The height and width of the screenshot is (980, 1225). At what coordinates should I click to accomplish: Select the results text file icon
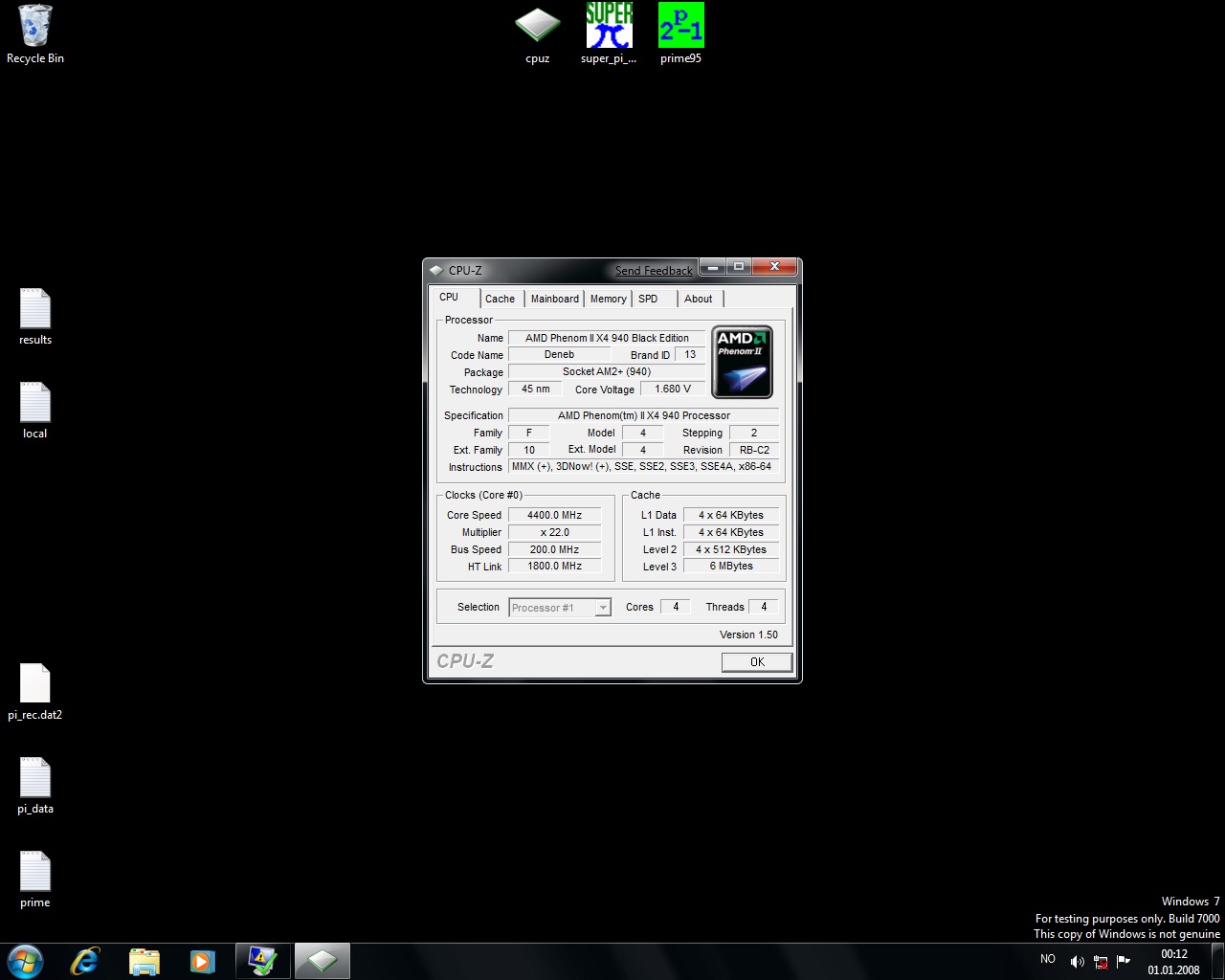point(35,317)
